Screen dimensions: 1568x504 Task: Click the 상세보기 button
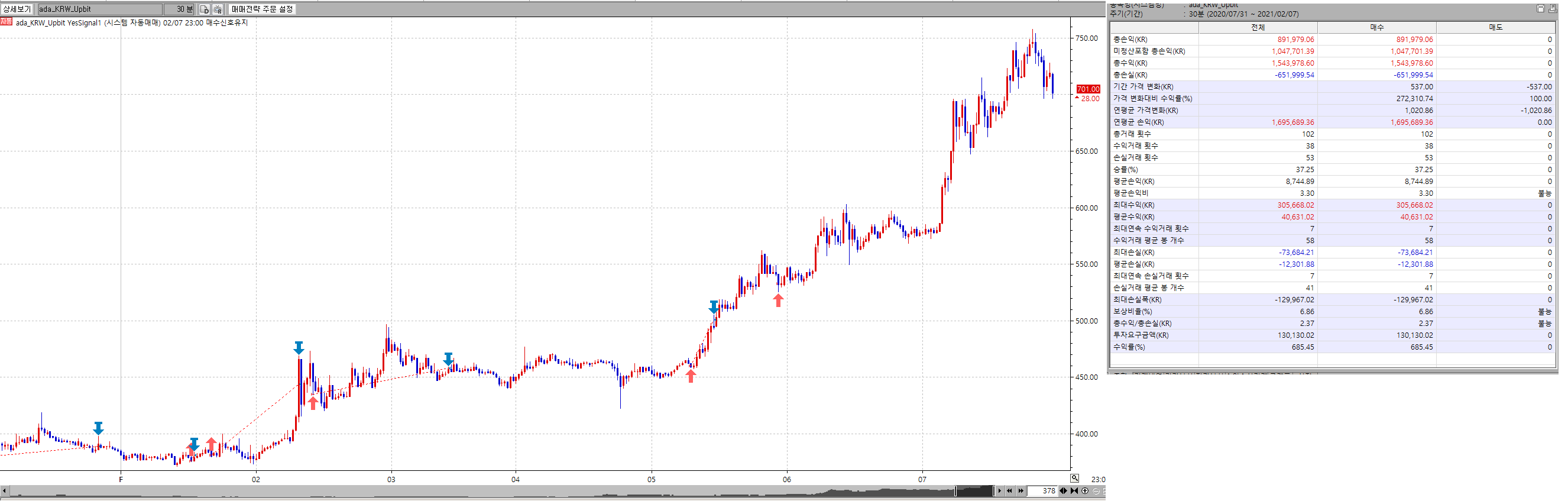click(17, 9)
